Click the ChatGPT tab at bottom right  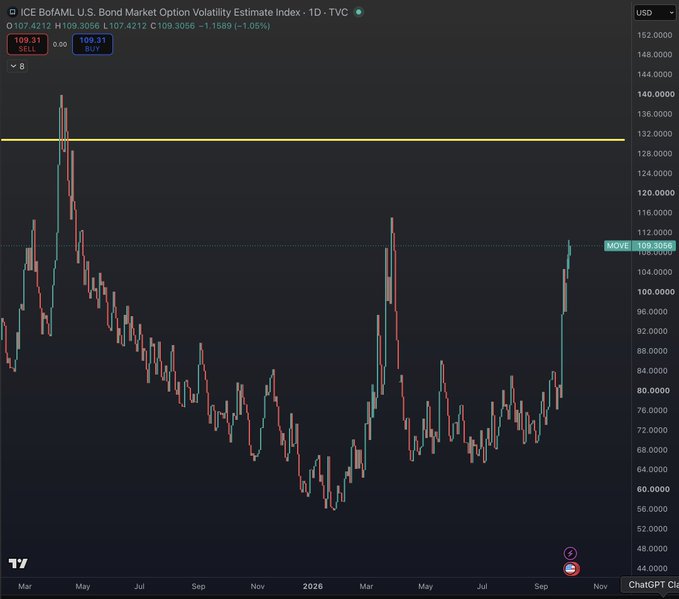650,584
